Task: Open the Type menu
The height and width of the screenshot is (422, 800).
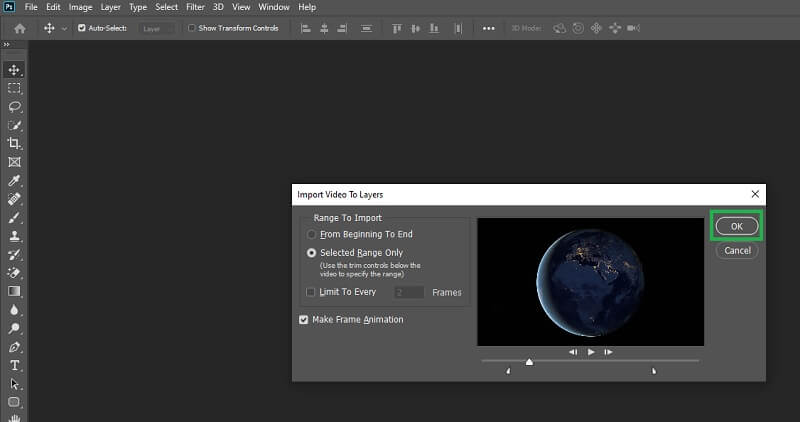Action: (x=138, y=7)
